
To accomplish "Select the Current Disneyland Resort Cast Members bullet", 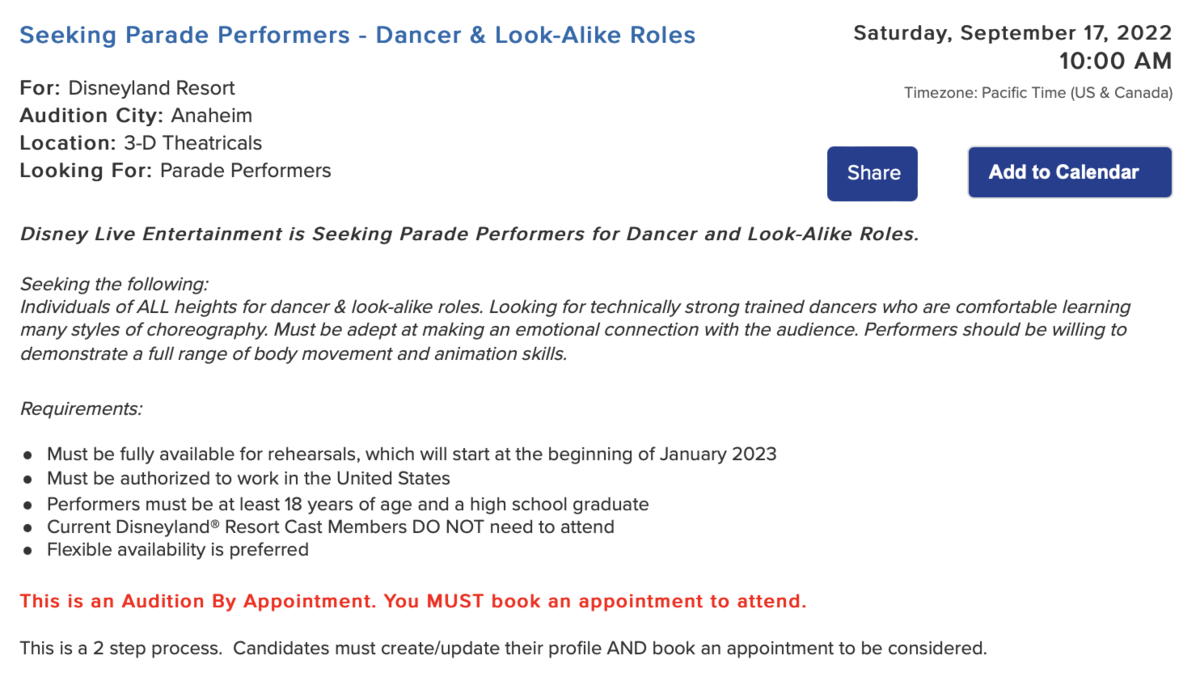I will pos(330,527).
